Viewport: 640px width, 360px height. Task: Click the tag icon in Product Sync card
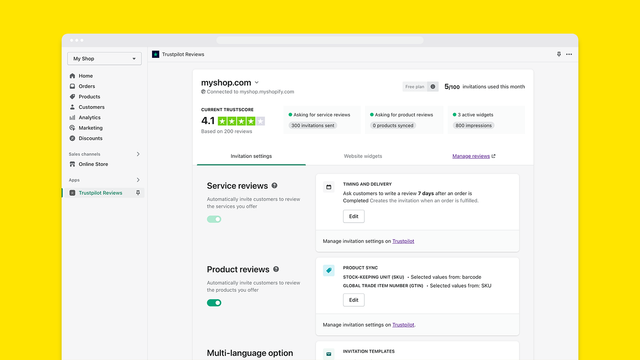[329, 270]
